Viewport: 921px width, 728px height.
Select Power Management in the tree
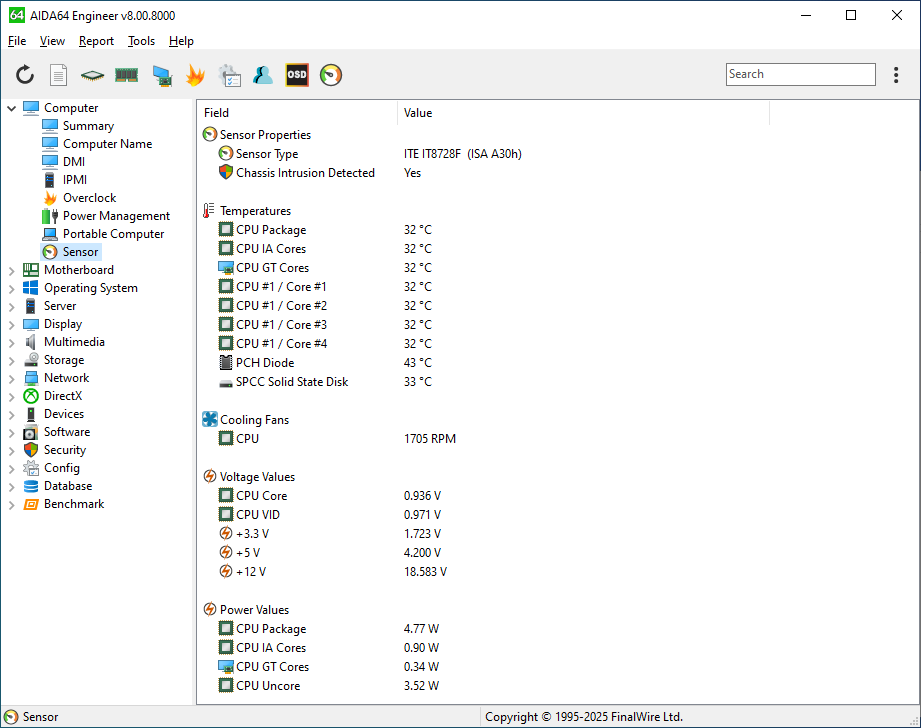tap(116, 216)
